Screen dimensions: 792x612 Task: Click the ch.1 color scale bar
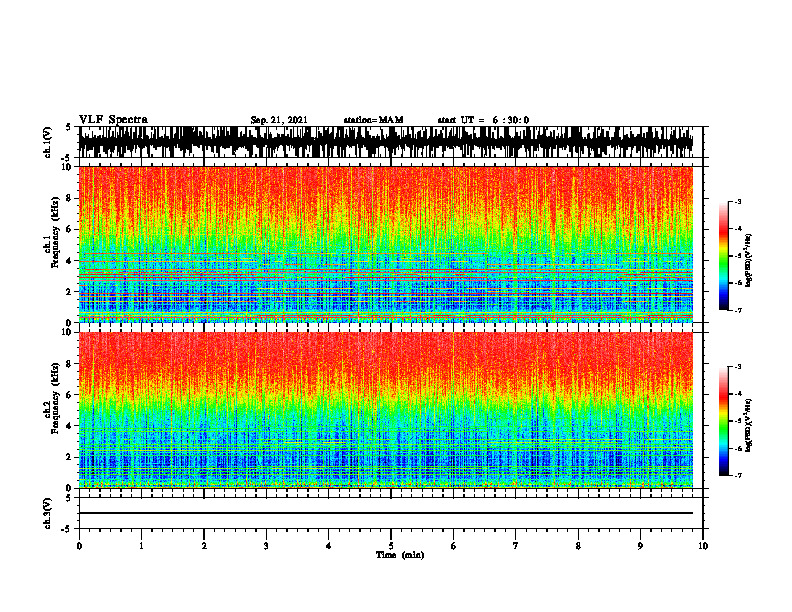723,256
